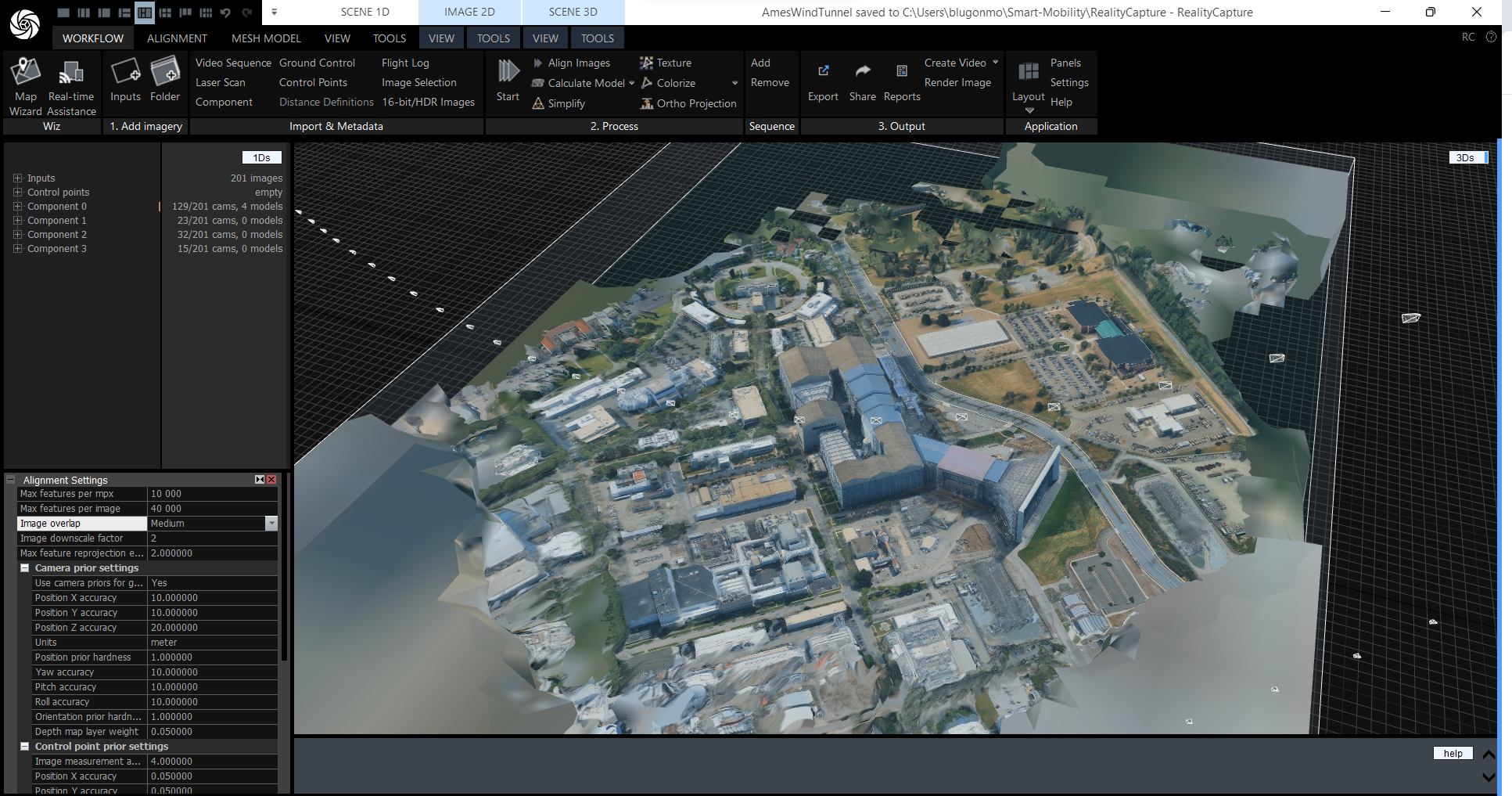
Task: Click the Max features per image value field
Action: click(x=211, y=509)
